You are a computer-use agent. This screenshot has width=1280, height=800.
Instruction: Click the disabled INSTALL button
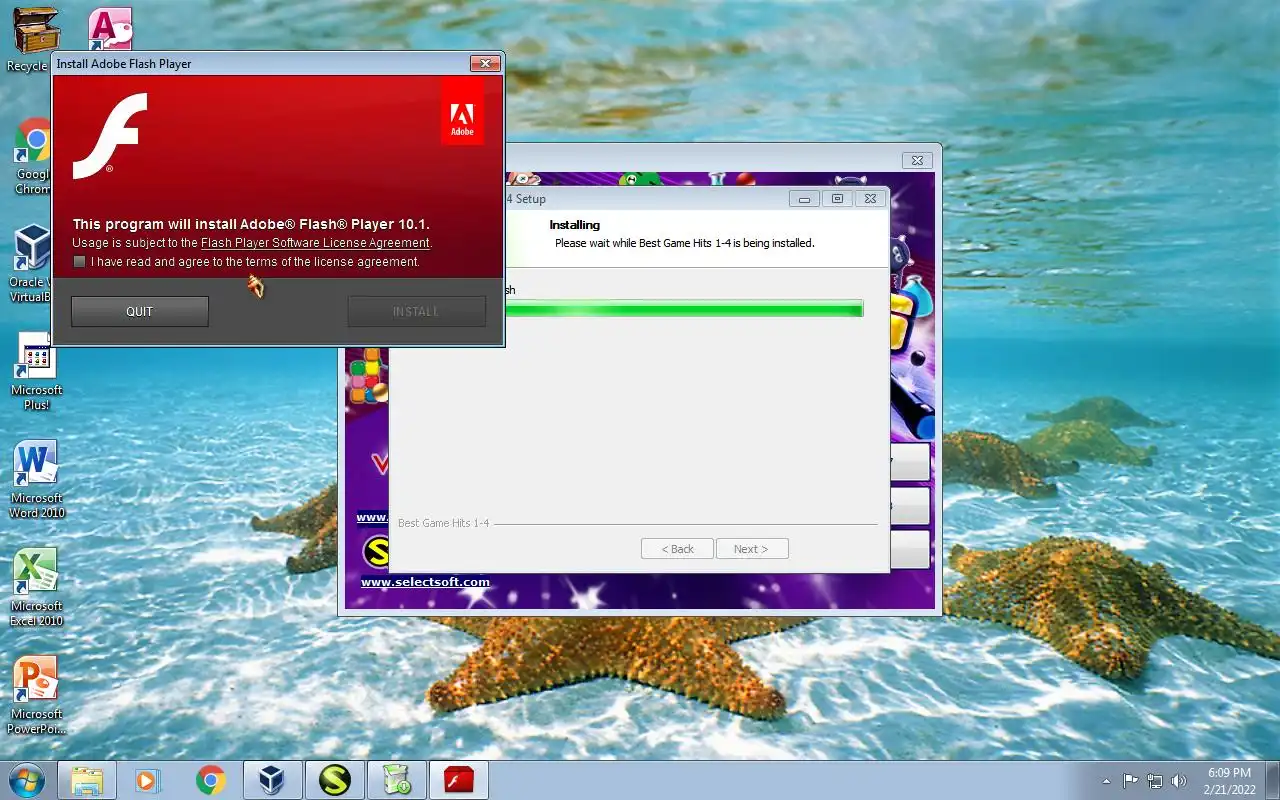pos(416,311)
